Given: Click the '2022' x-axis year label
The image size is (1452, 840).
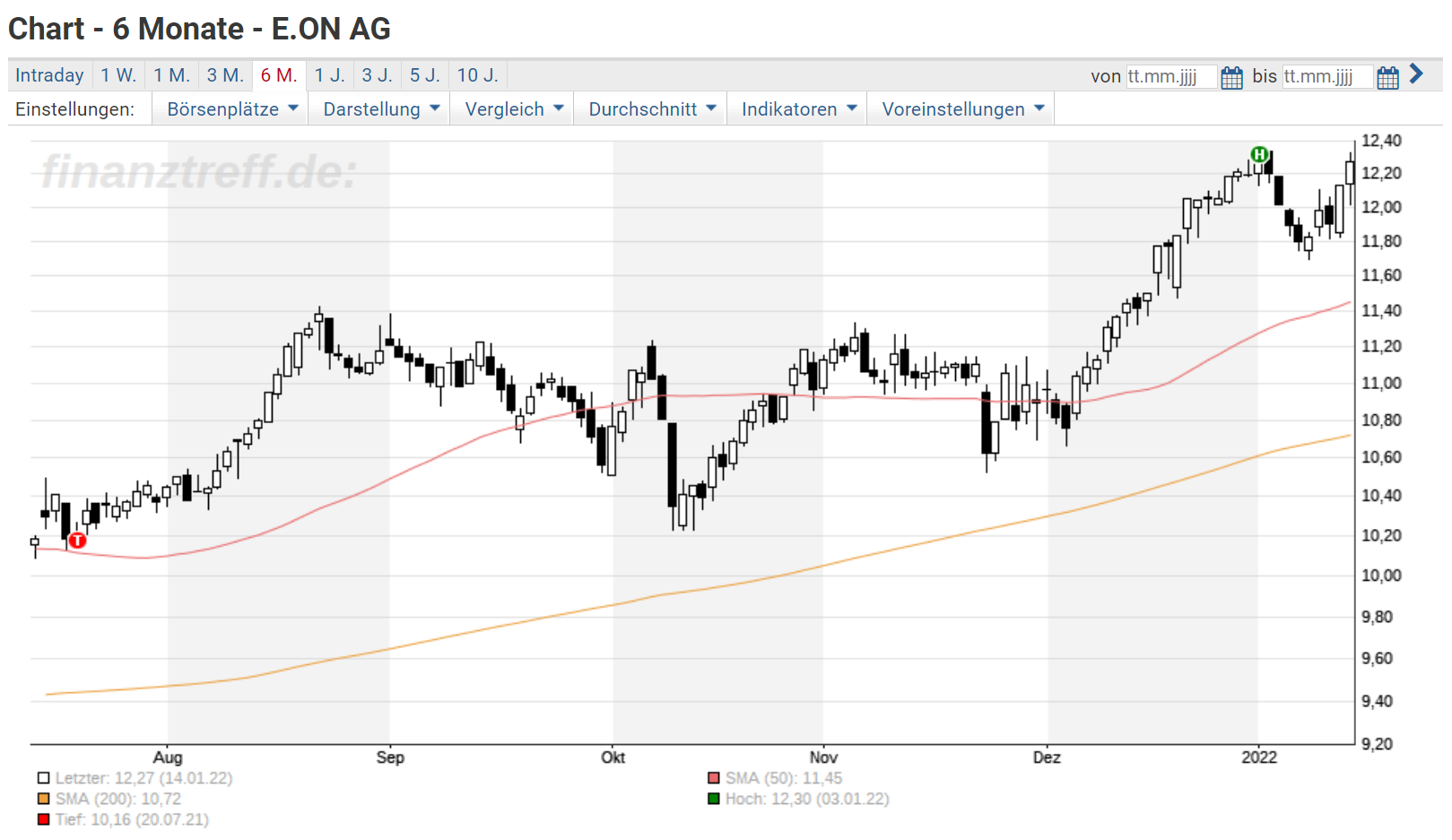Looking at the screenshot, I should click(1259, 758).
